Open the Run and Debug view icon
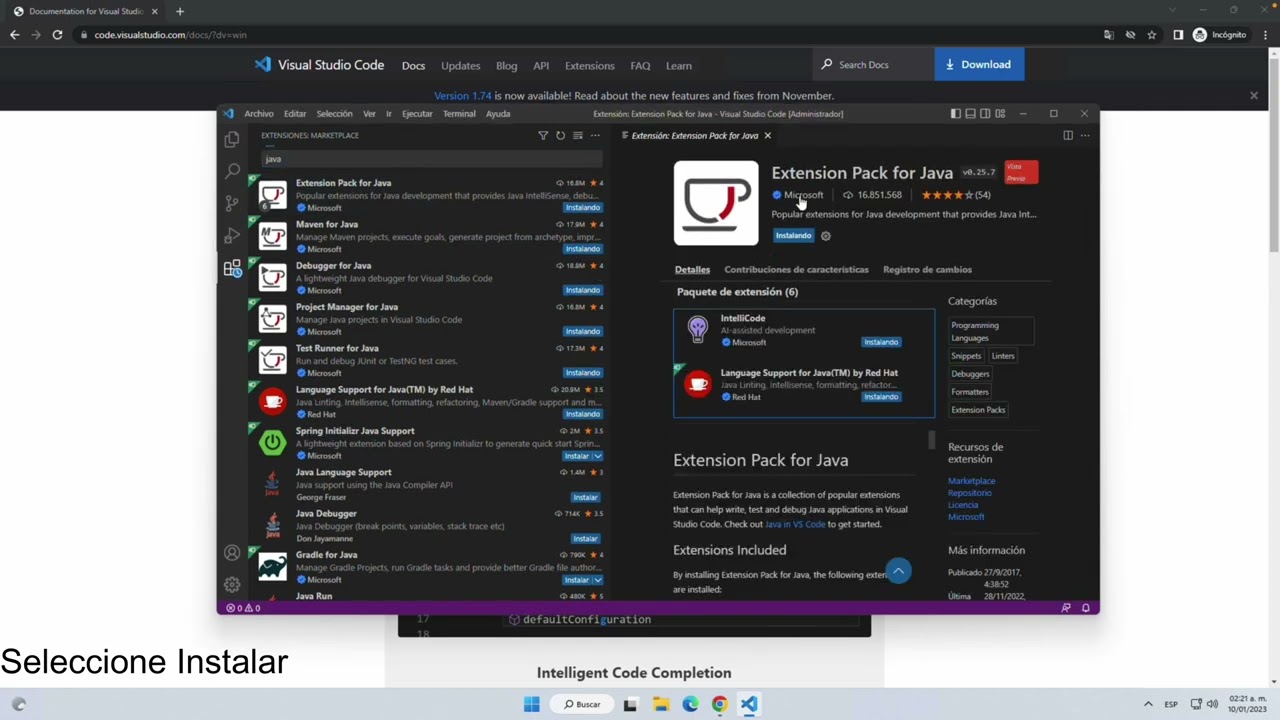This screenshot has height=720, width=1280. click(232, 236)
